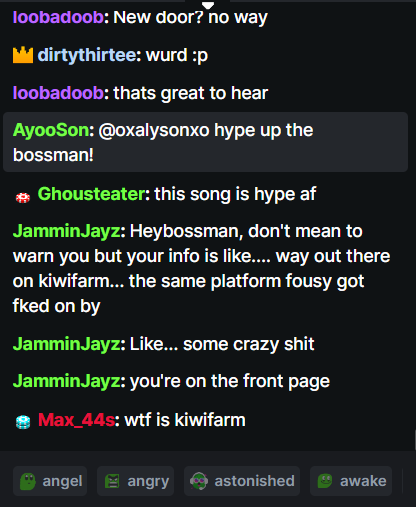Click the crown badge beside dirtythirtee
416x507 pixels.
tap(23, 55)
